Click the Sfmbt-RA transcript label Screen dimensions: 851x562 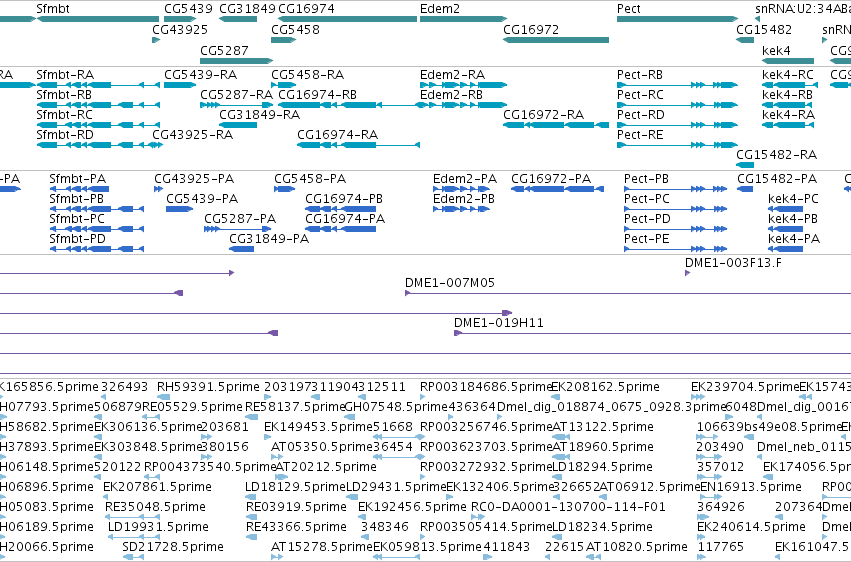pyautogui.click(x=65, y=74)
